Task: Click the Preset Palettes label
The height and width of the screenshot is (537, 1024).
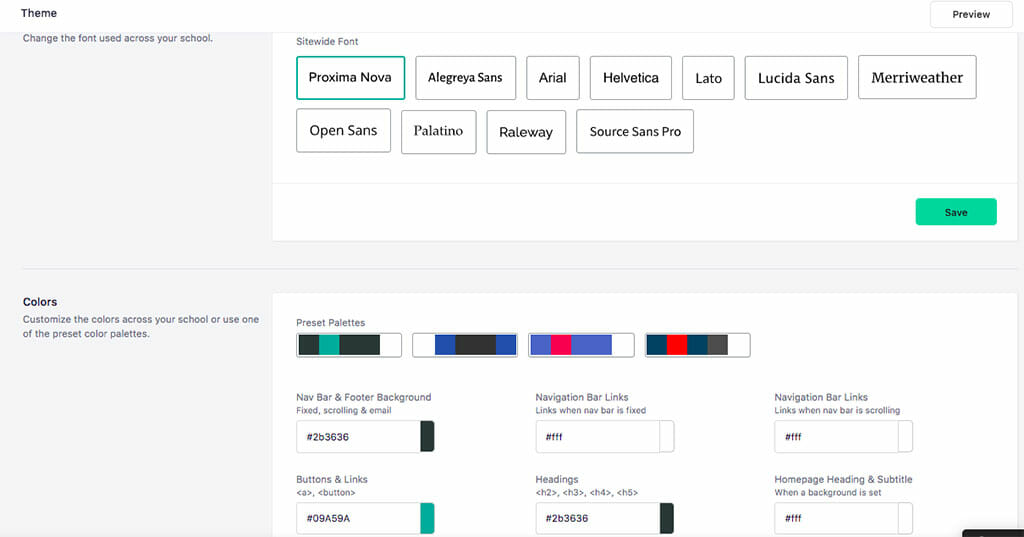Action: (330, 323)
